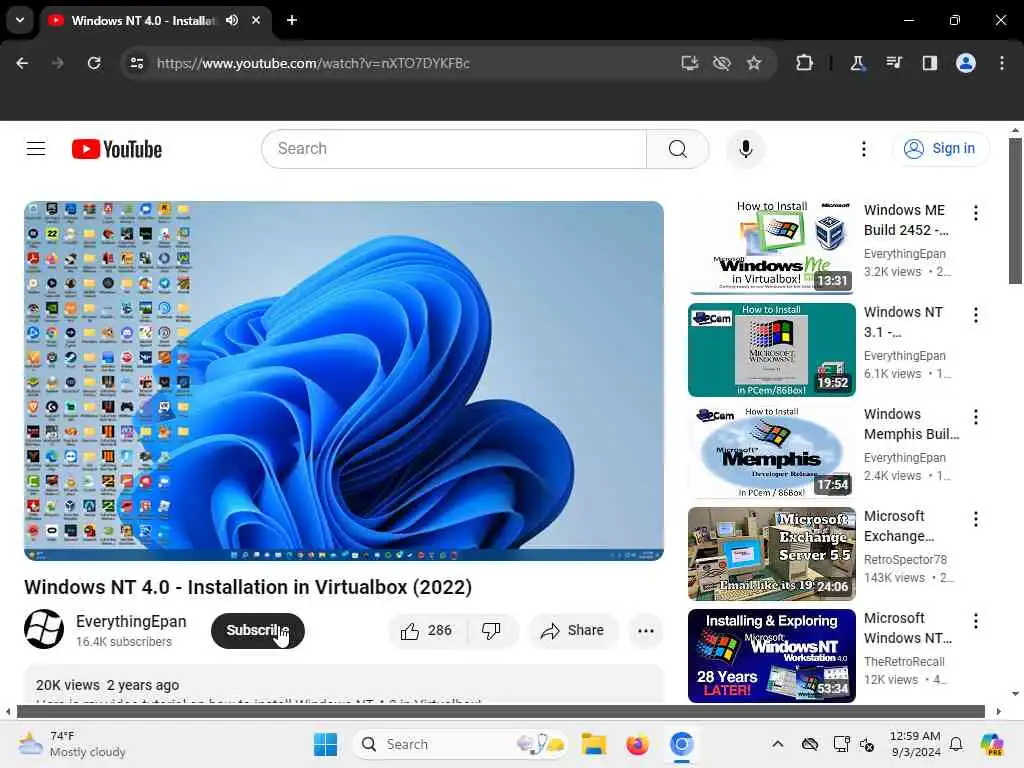Click the horizontal scrollbar at bottom

[500, 711]
